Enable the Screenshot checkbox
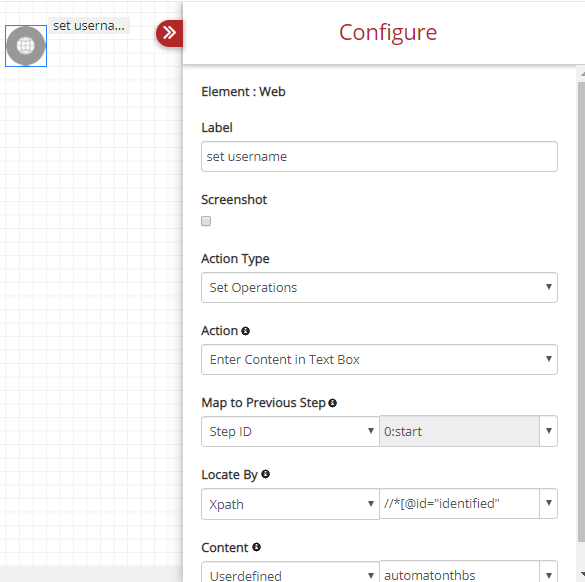The width and height of the screenshot is (585, 582). [206, 221]
